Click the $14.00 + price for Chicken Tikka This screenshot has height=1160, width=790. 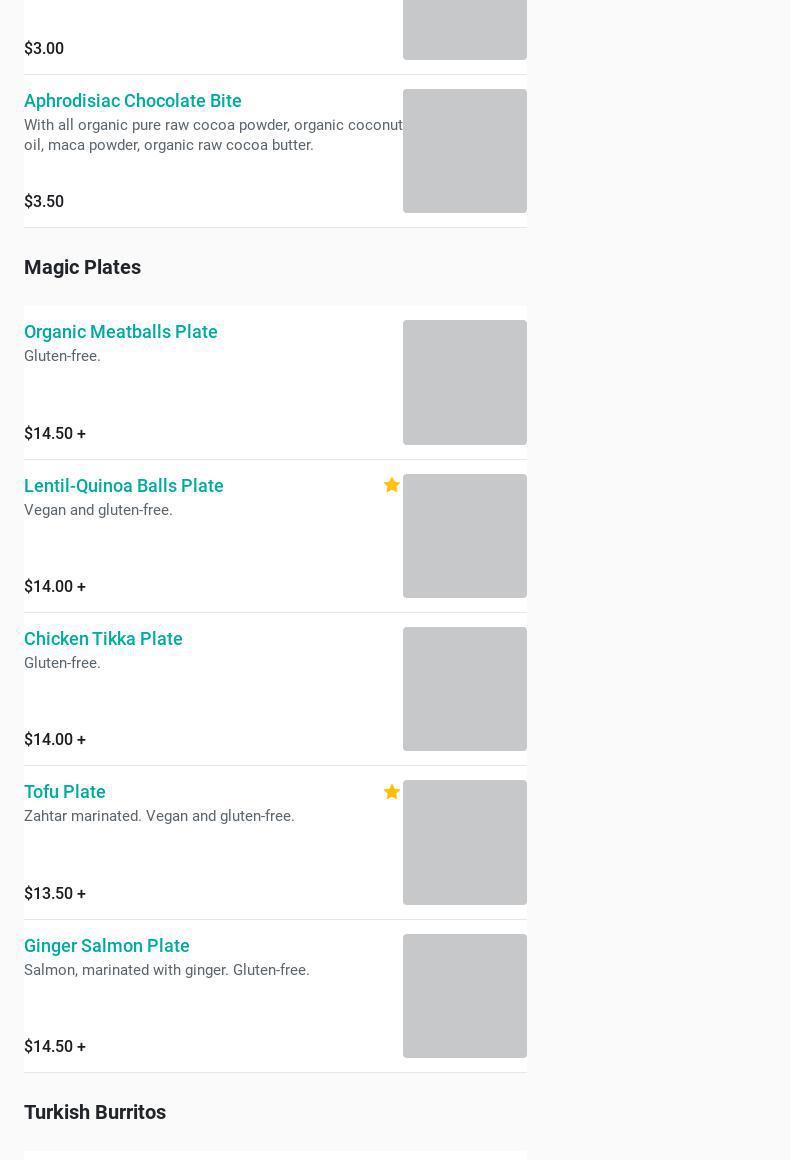[55, 740]
